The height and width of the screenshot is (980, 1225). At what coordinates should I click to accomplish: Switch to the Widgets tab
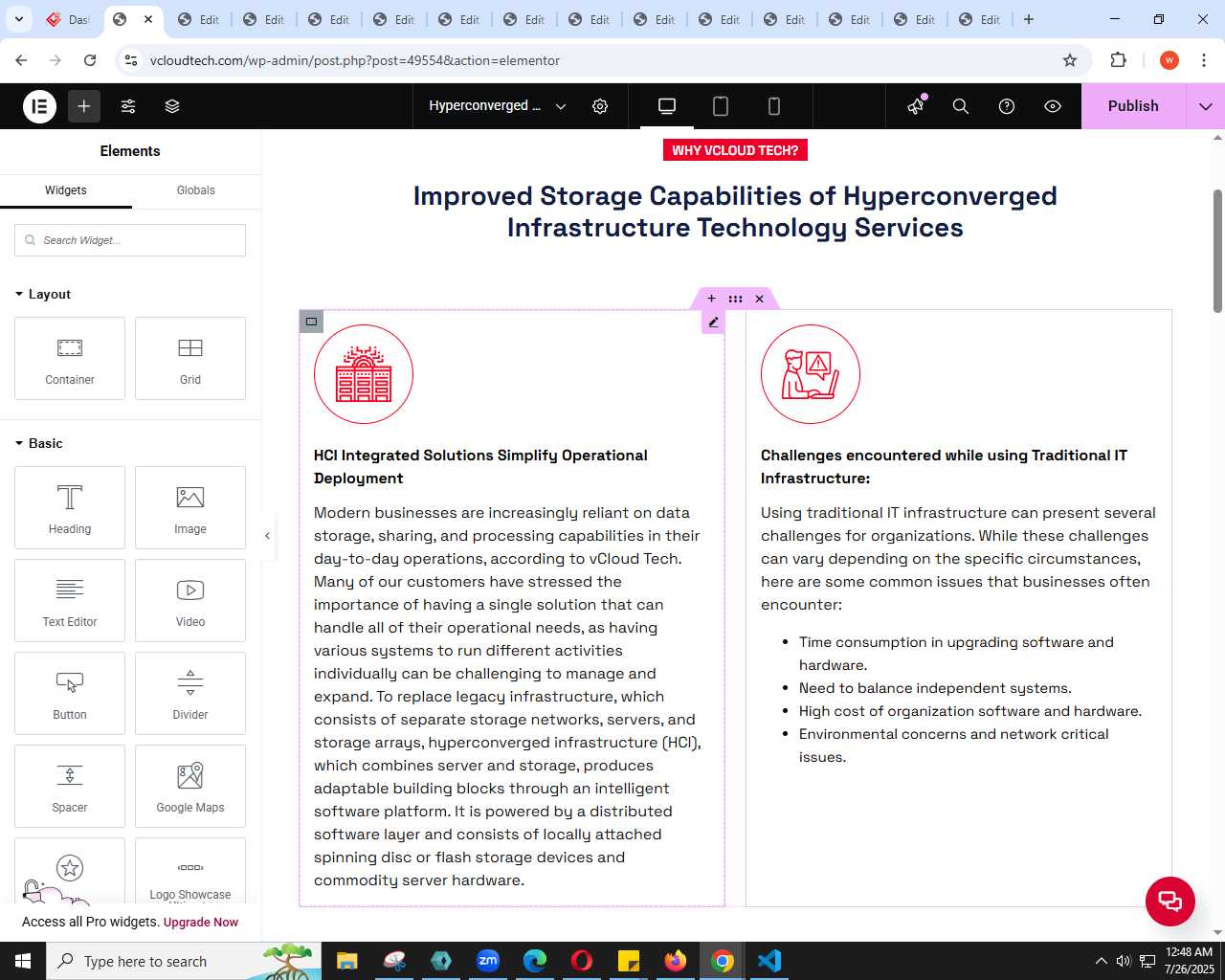point(66,190)
